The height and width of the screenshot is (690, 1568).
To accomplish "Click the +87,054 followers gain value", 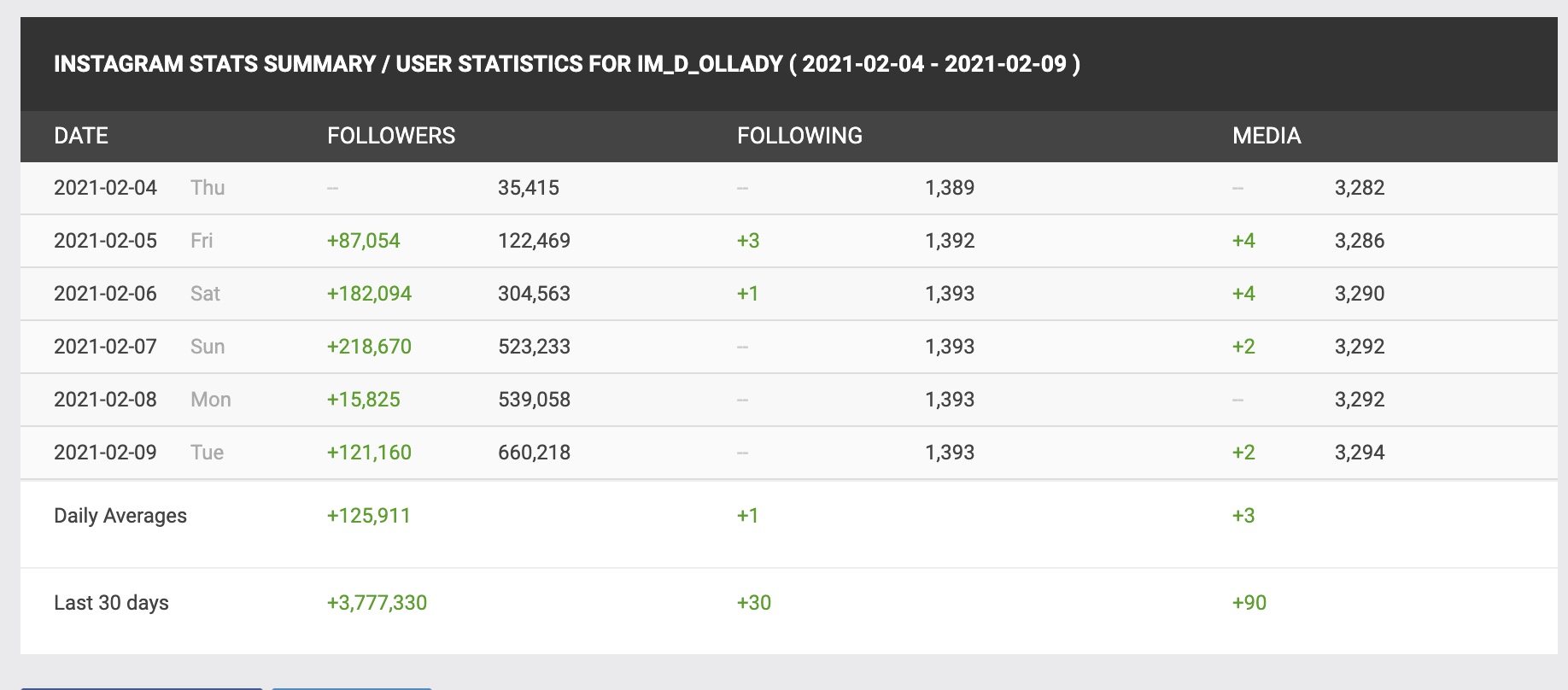I will (x=363, y=241).
